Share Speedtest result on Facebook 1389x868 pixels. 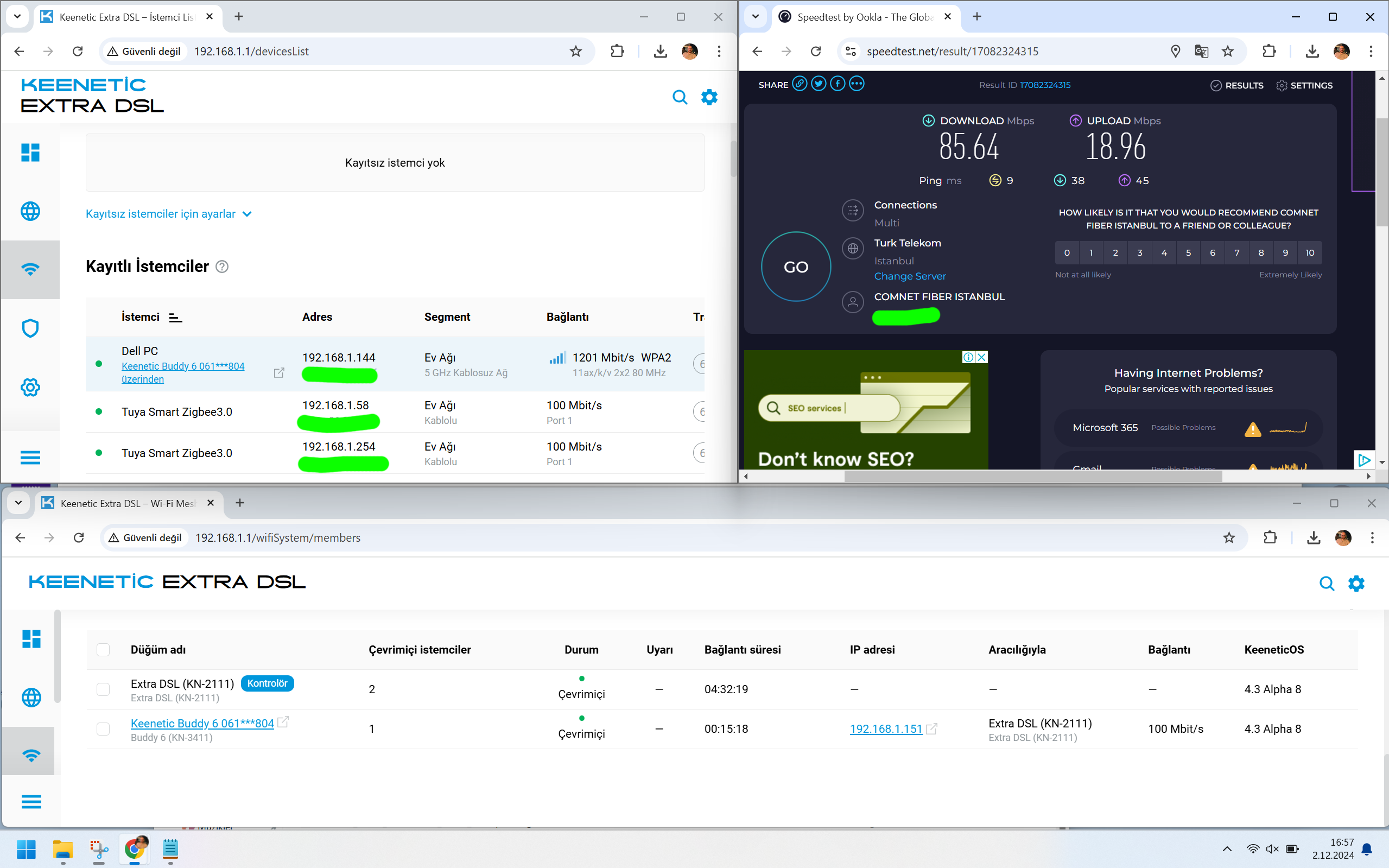pos(838,84)
